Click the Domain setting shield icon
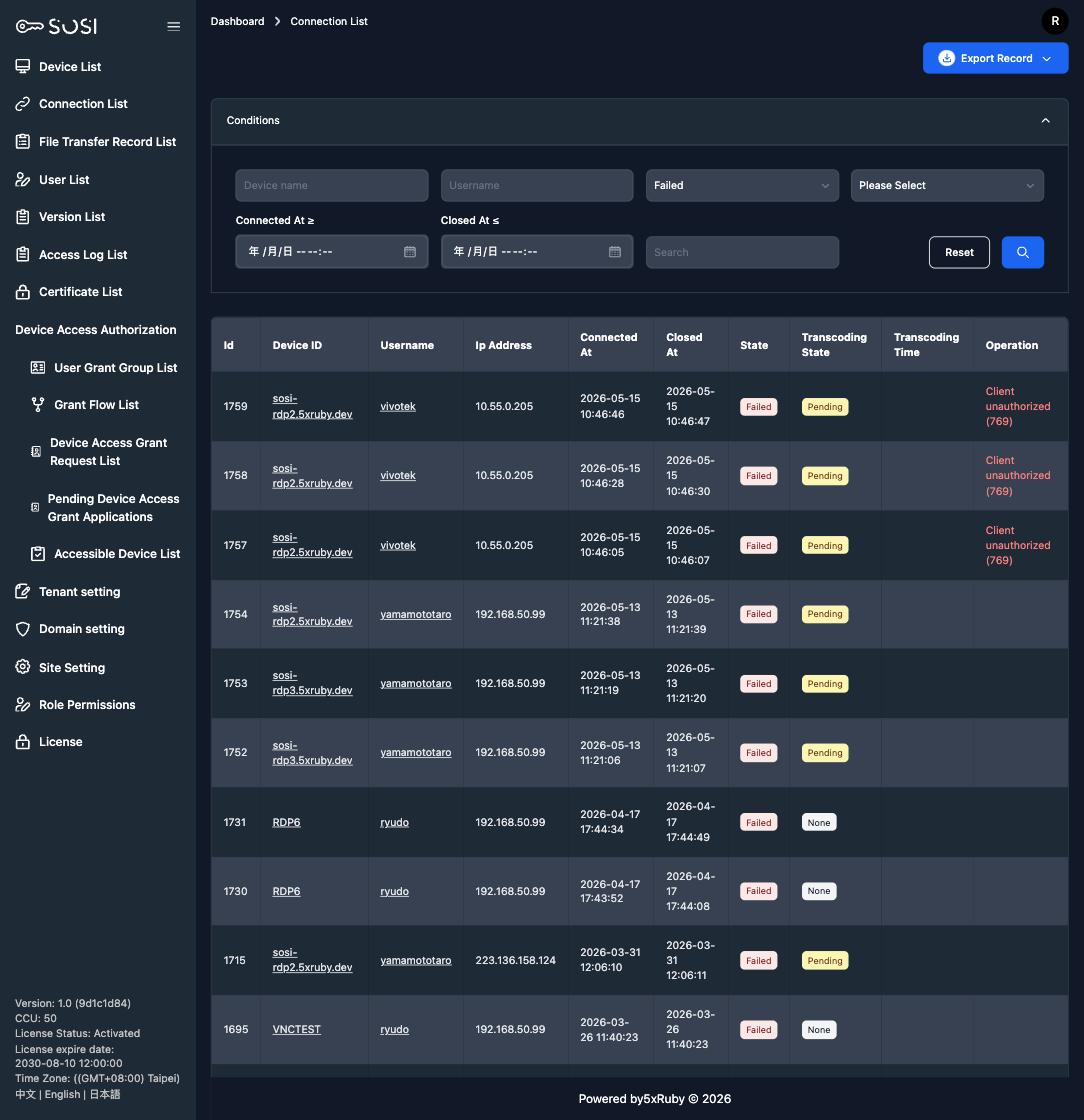This screenshot has height=1120, width=1084. point(23,629)
